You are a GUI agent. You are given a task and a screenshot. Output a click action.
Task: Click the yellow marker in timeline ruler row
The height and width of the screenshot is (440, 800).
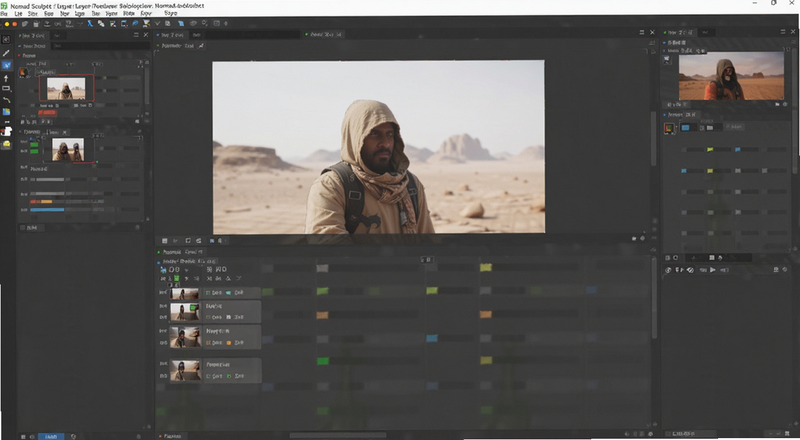coord(486,267)
